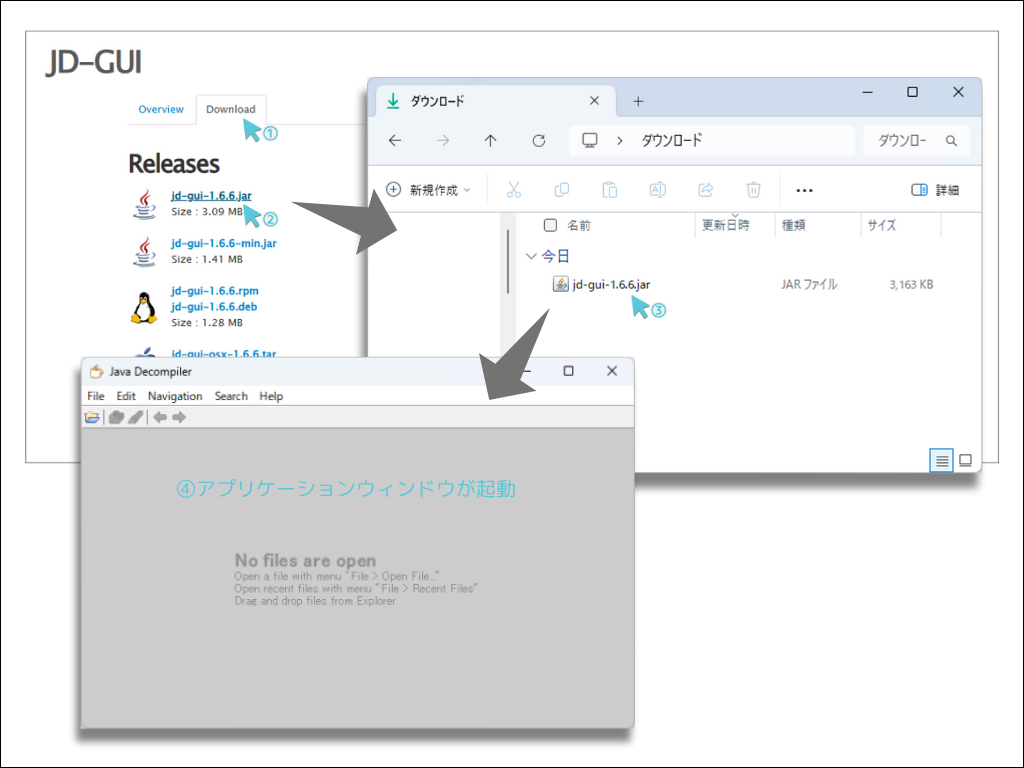The height and width of the screenshot is (768, 1024).
Task: Collapse the 今日 group chevron
Action: (x=531, y=256)
